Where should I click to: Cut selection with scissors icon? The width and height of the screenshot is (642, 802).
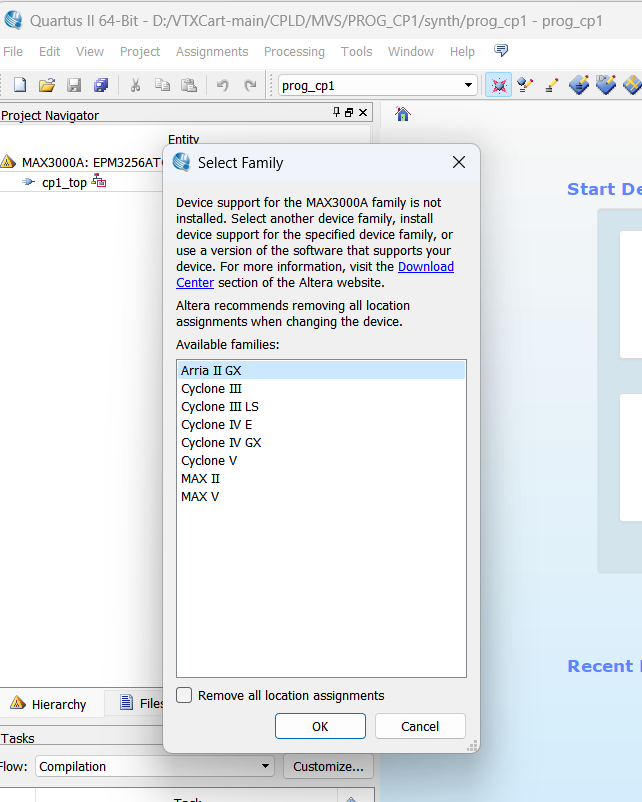point(136,85)
